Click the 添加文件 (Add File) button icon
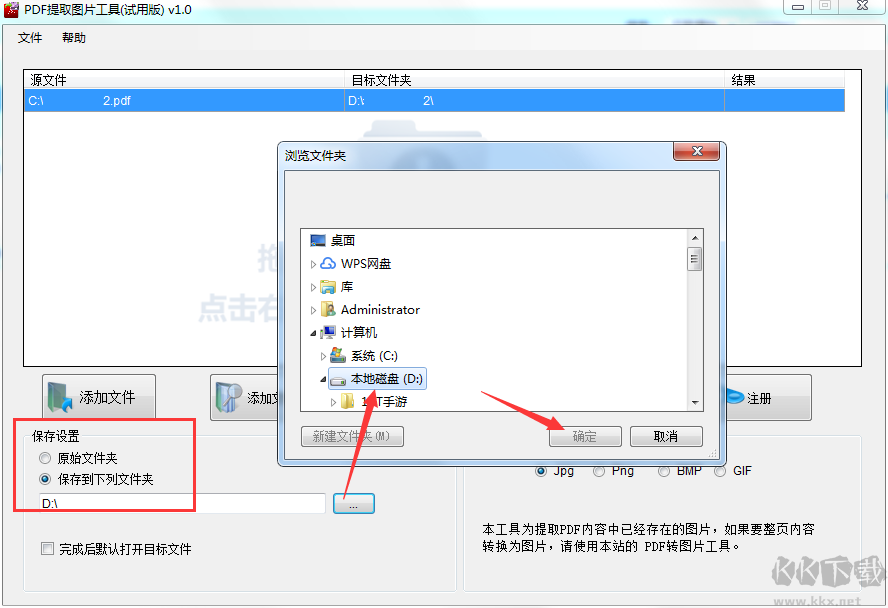Image resolution: width=888 pixels, height=608 pixels. click(x=60, y=397)
